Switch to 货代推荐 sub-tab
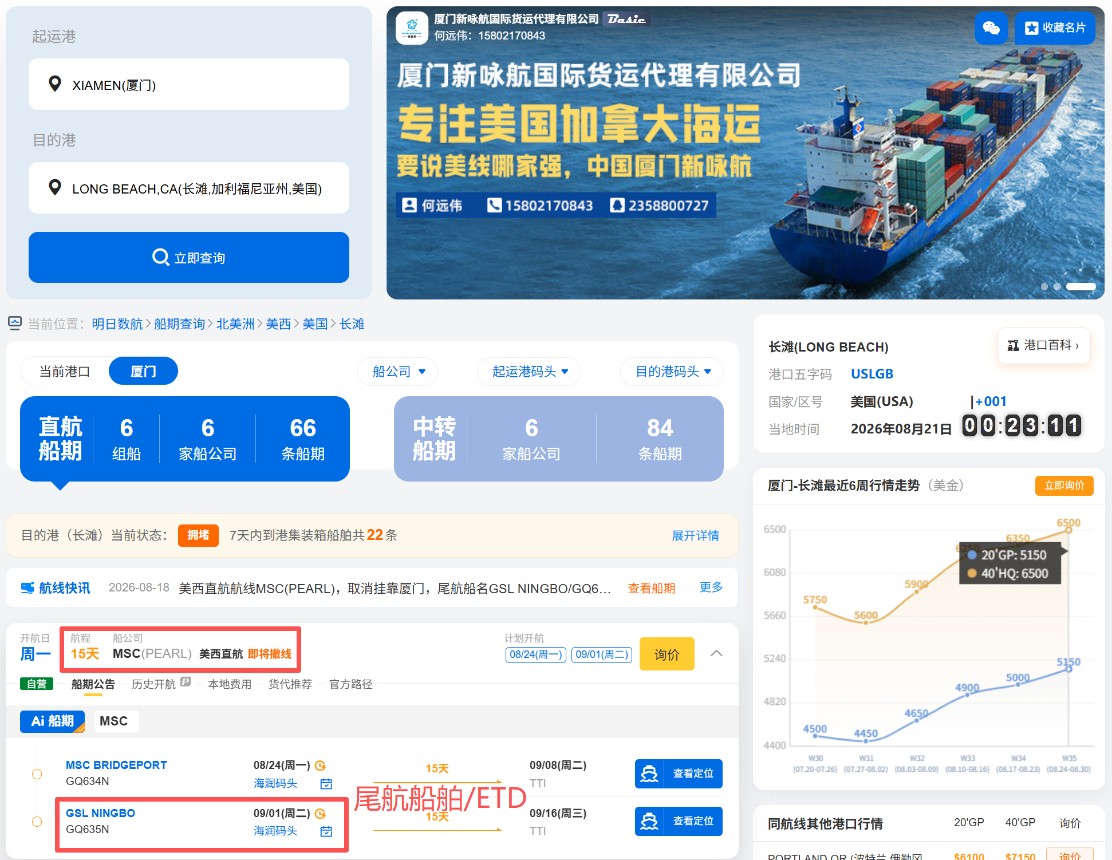Viewport: 1112px width, 860px height. tap(290, 684)
